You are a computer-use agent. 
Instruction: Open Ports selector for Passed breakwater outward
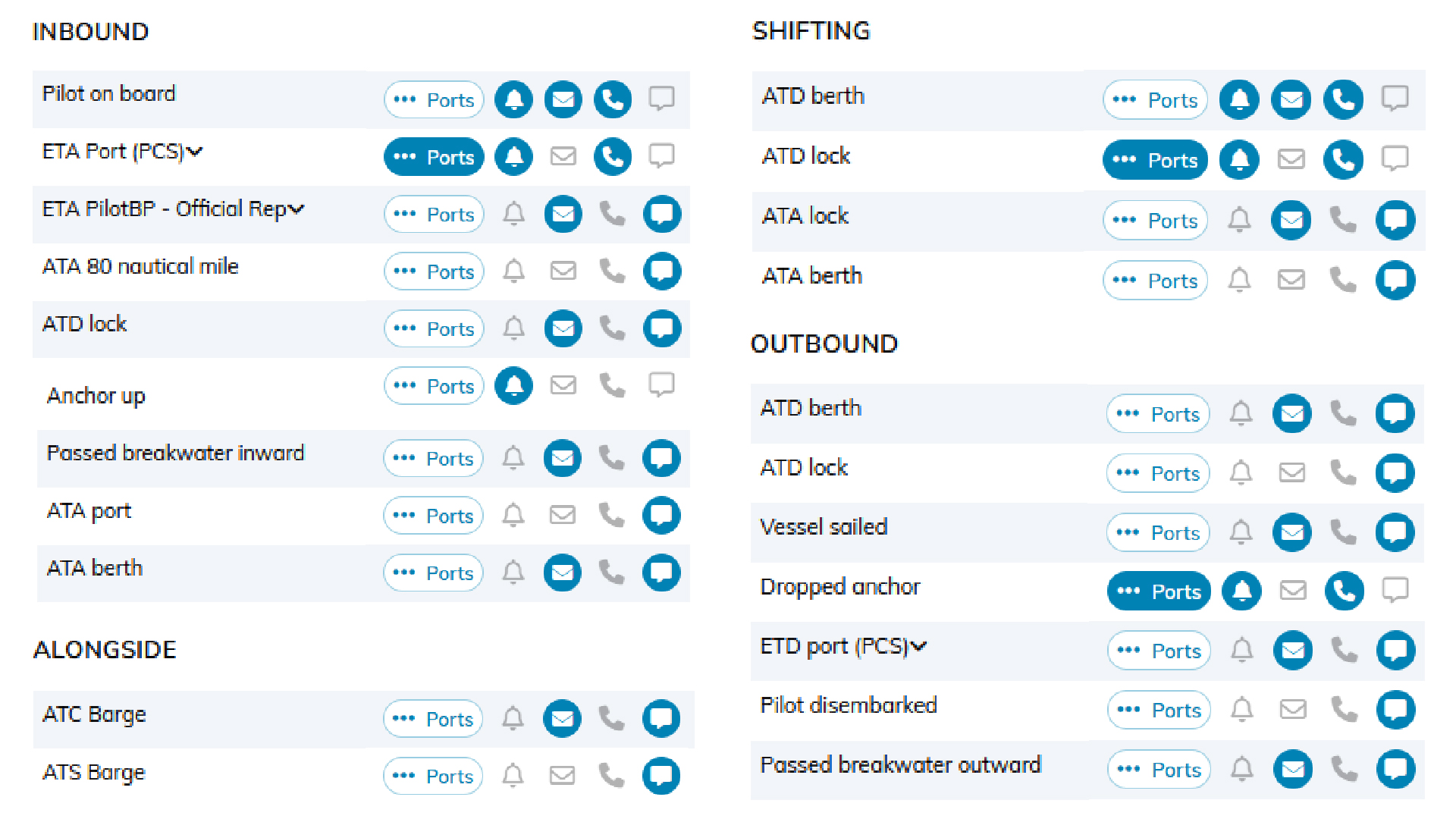tap(1159, 770)
